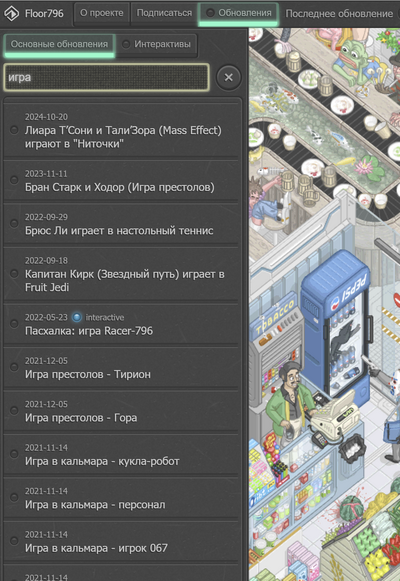Open the Подписаться tab

[164, 13]
